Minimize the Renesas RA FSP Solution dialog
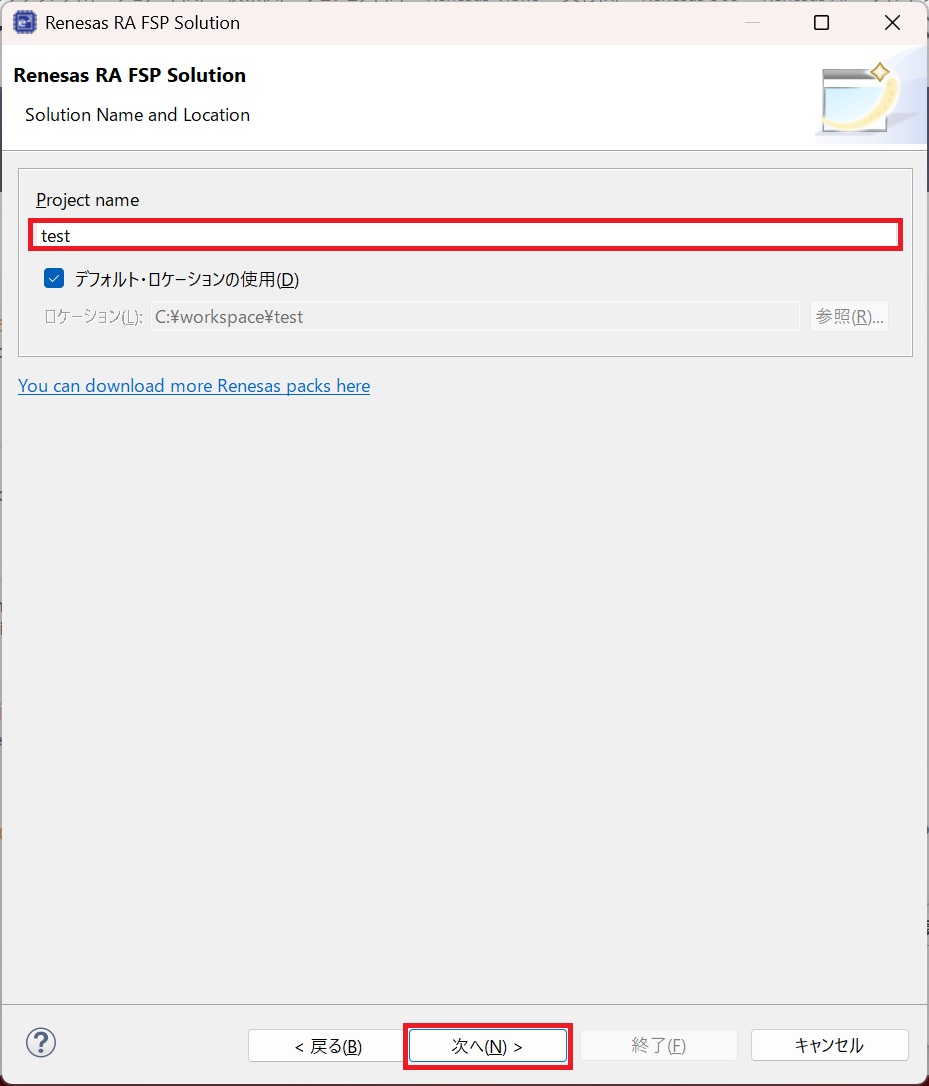This screenshot has height=1086, width=929. click(x=752, y=23)
